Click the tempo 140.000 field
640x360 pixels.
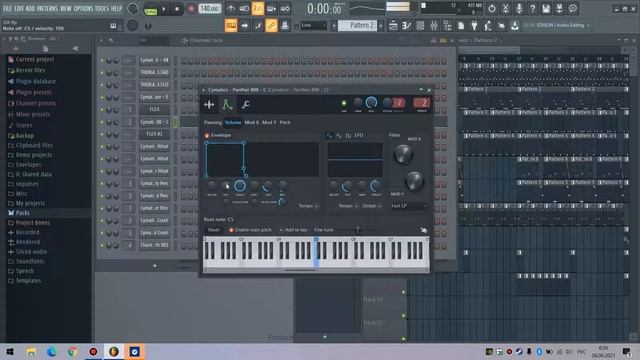pyautogui.click(x=210, y=9)
